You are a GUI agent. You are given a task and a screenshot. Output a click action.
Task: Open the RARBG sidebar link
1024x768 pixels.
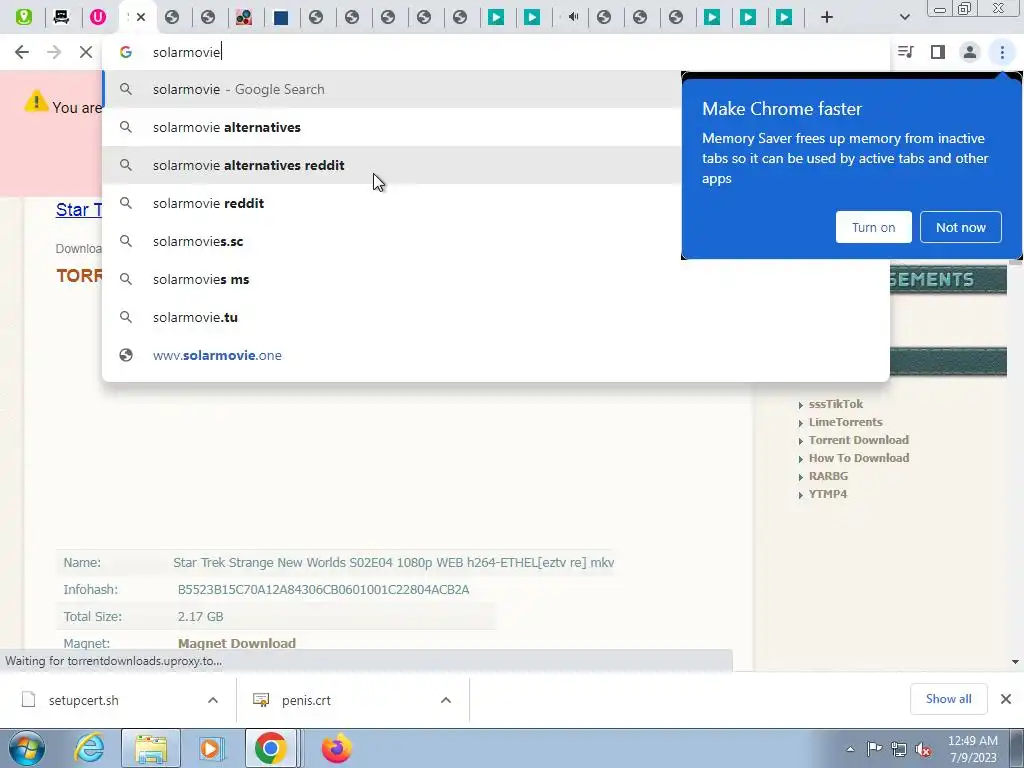point(828,476)
